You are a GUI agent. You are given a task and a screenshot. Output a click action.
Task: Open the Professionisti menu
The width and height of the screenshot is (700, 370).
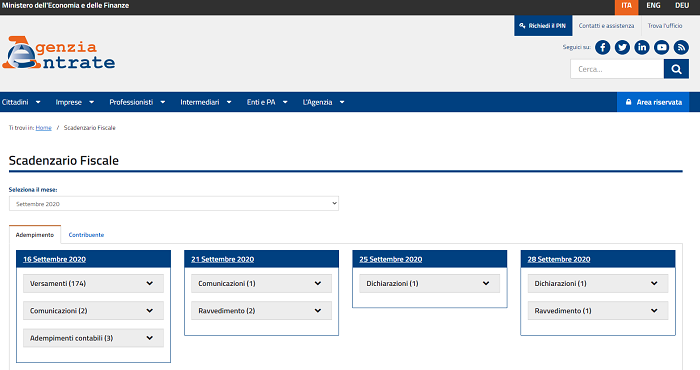[x=137, y=102]
